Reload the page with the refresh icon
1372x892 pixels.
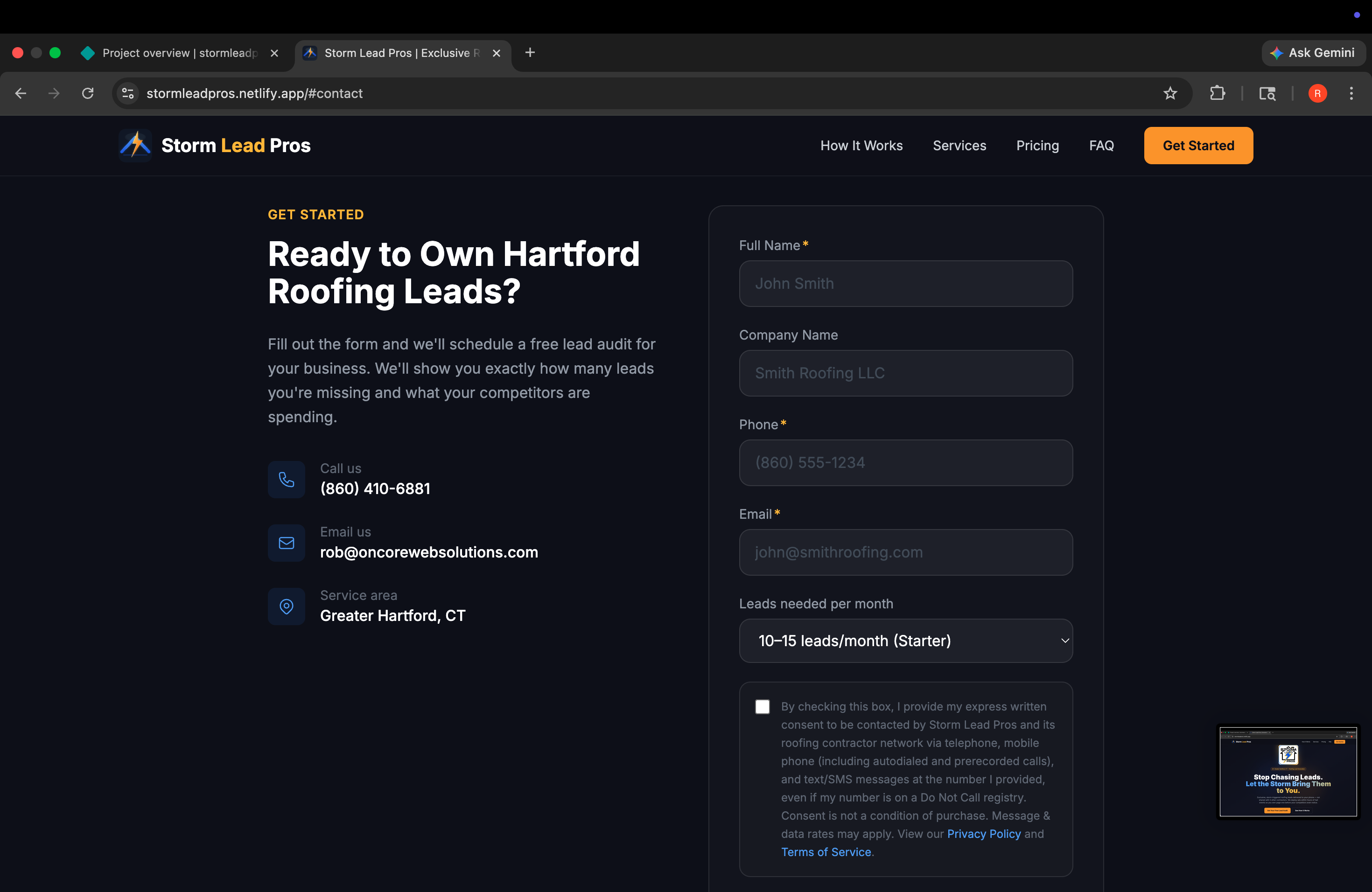88,93
